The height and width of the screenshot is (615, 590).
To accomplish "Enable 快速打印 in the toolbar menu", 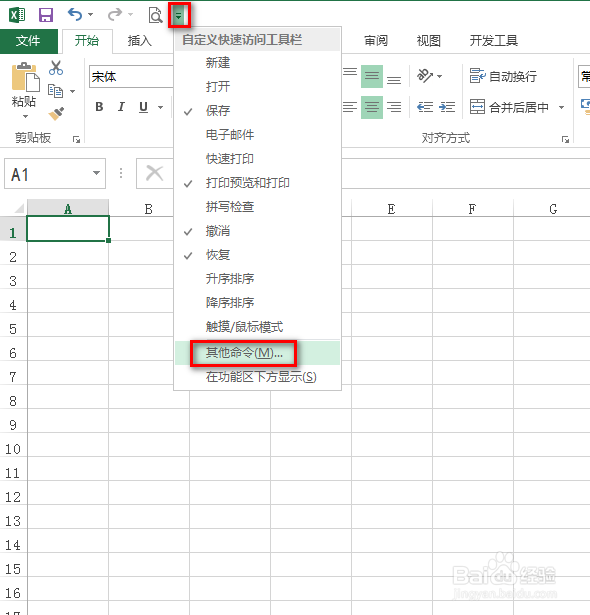I will point(257,158).
